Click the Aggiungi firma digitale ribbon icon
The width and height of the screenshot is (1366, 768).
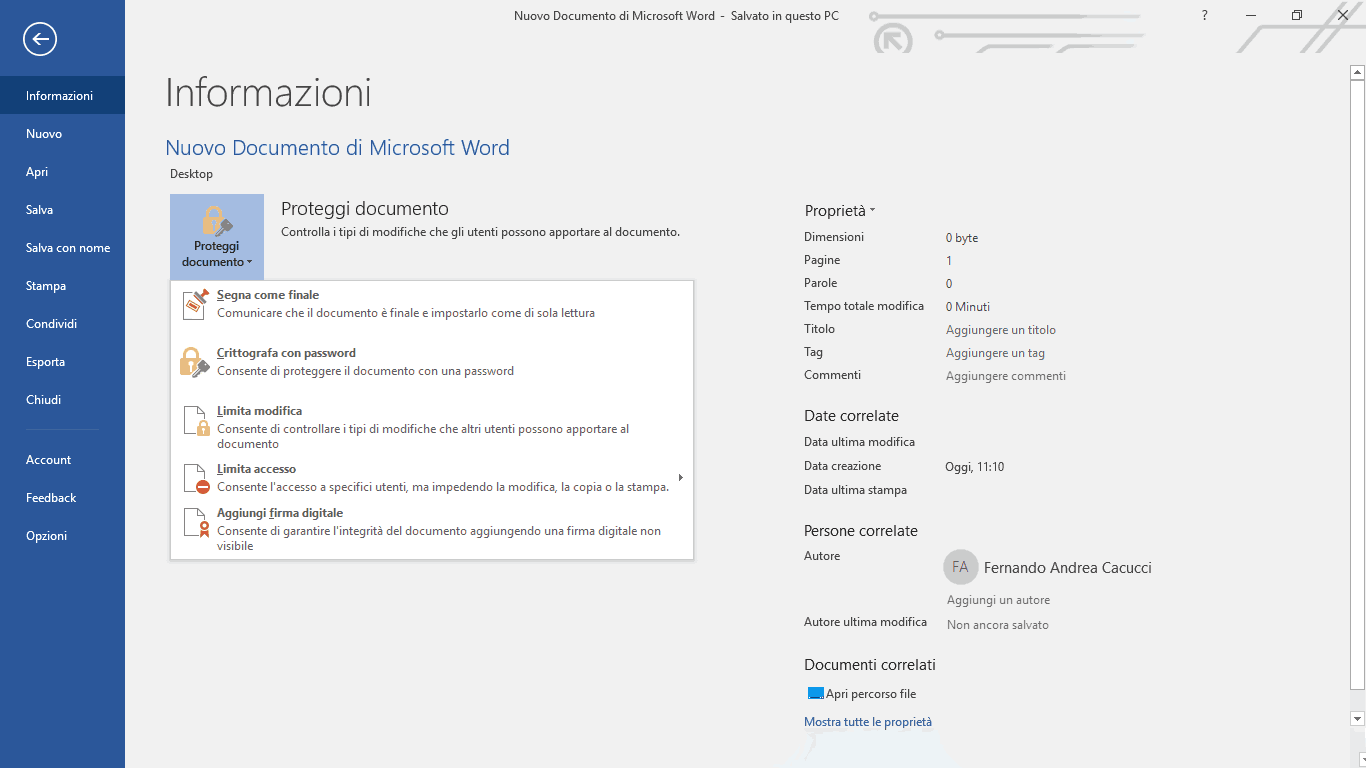(x=197, y=523)
